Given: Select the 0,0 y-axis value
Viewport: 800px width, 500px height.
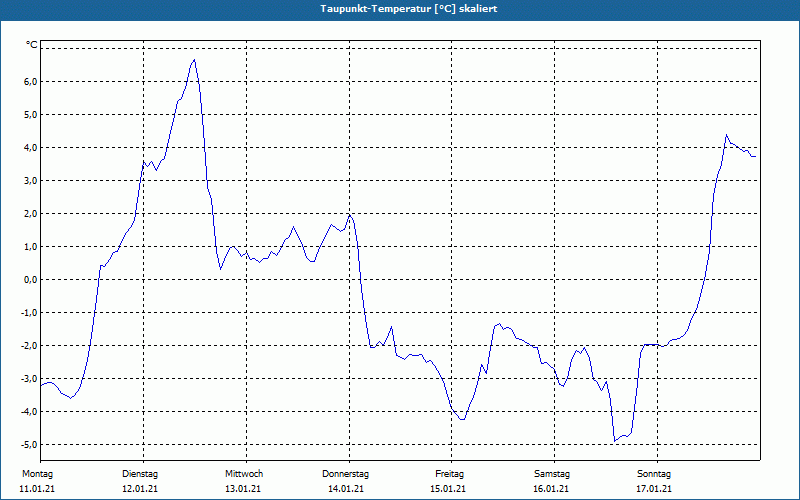Looking at the screenshot, I should tap(30, 280).
